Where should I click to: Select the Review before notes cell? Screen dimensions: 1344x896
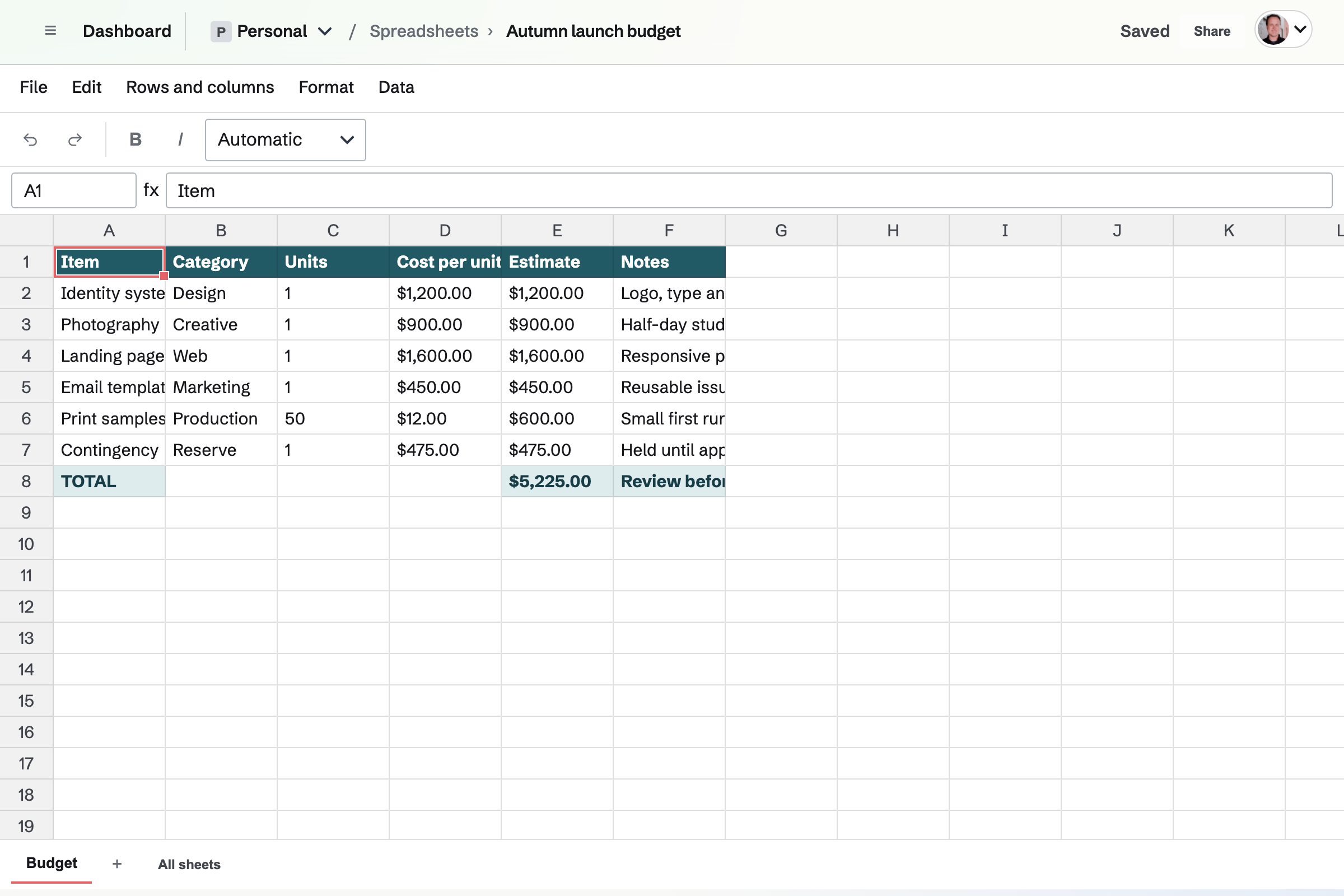click(669, 481)
